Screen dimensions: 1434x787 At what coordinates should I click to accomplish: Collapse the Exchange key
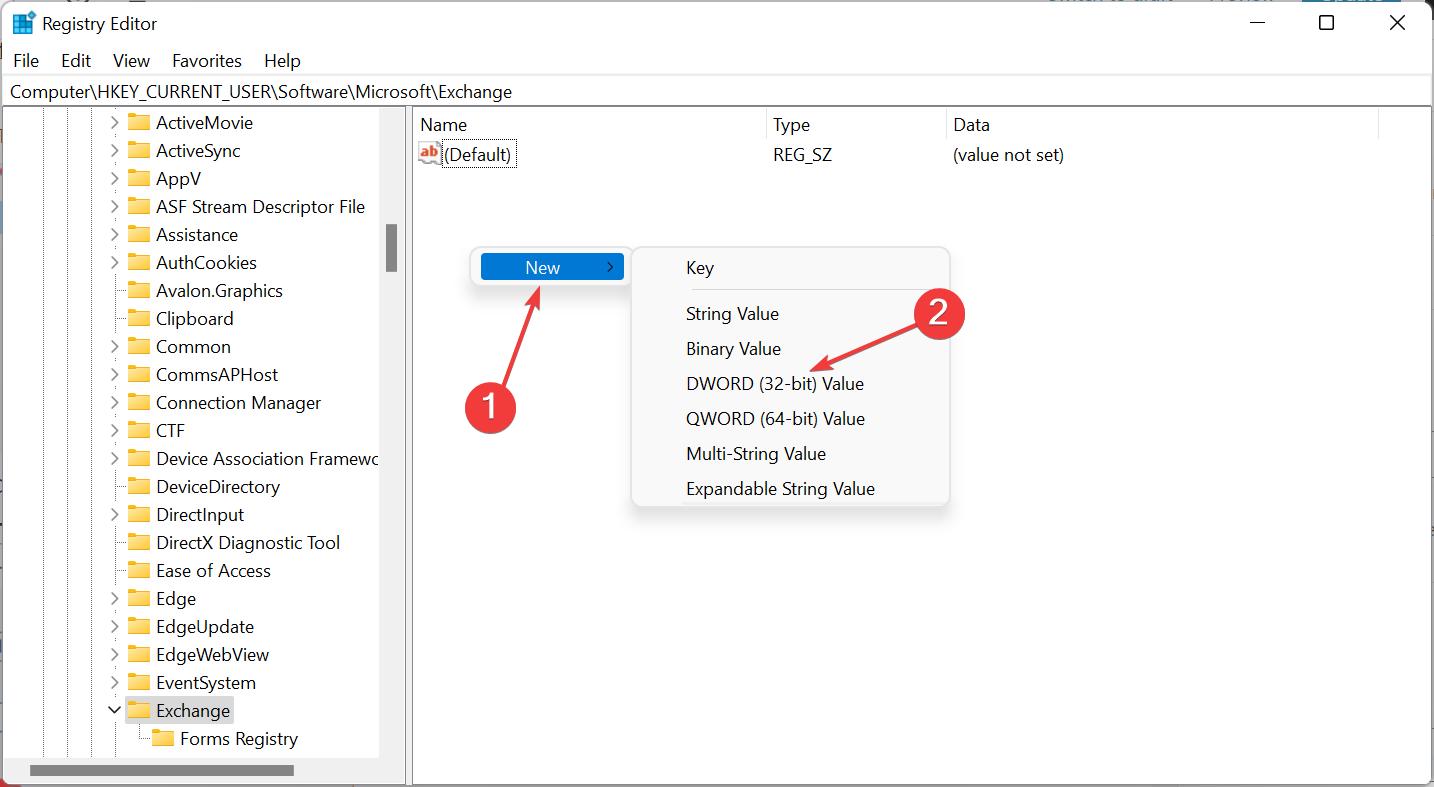pos(114,711)
